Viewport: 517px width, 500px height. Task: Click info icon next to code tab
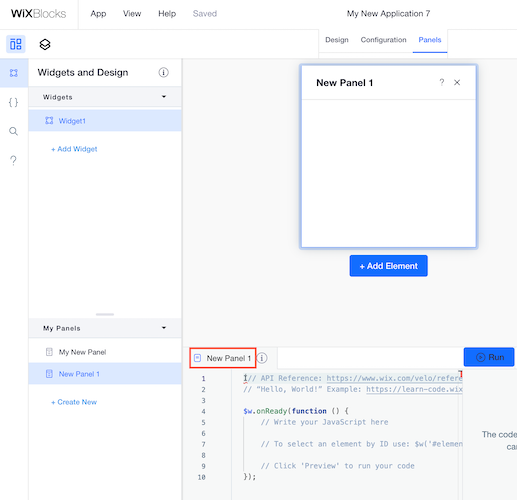coord(262,358)
